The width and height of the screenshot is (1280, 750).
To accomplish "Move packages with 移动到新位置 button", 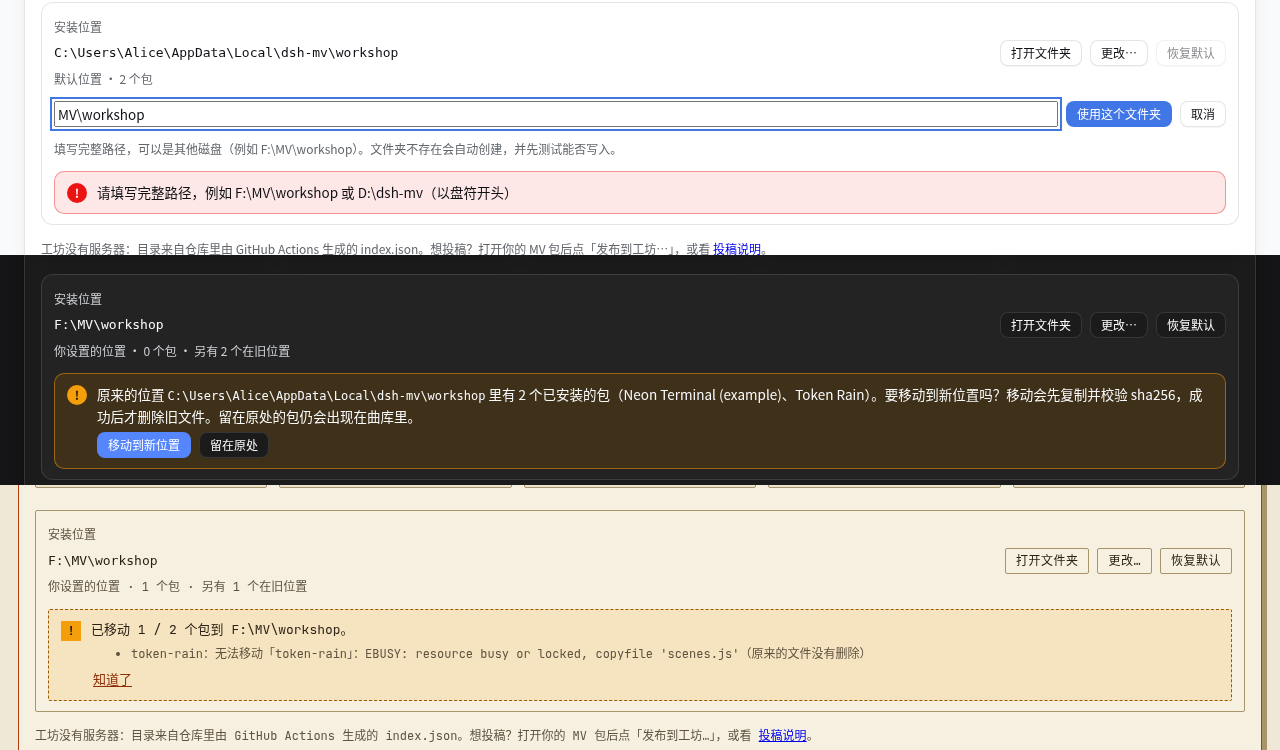I will pyautogui.click(x=144, y=445).
